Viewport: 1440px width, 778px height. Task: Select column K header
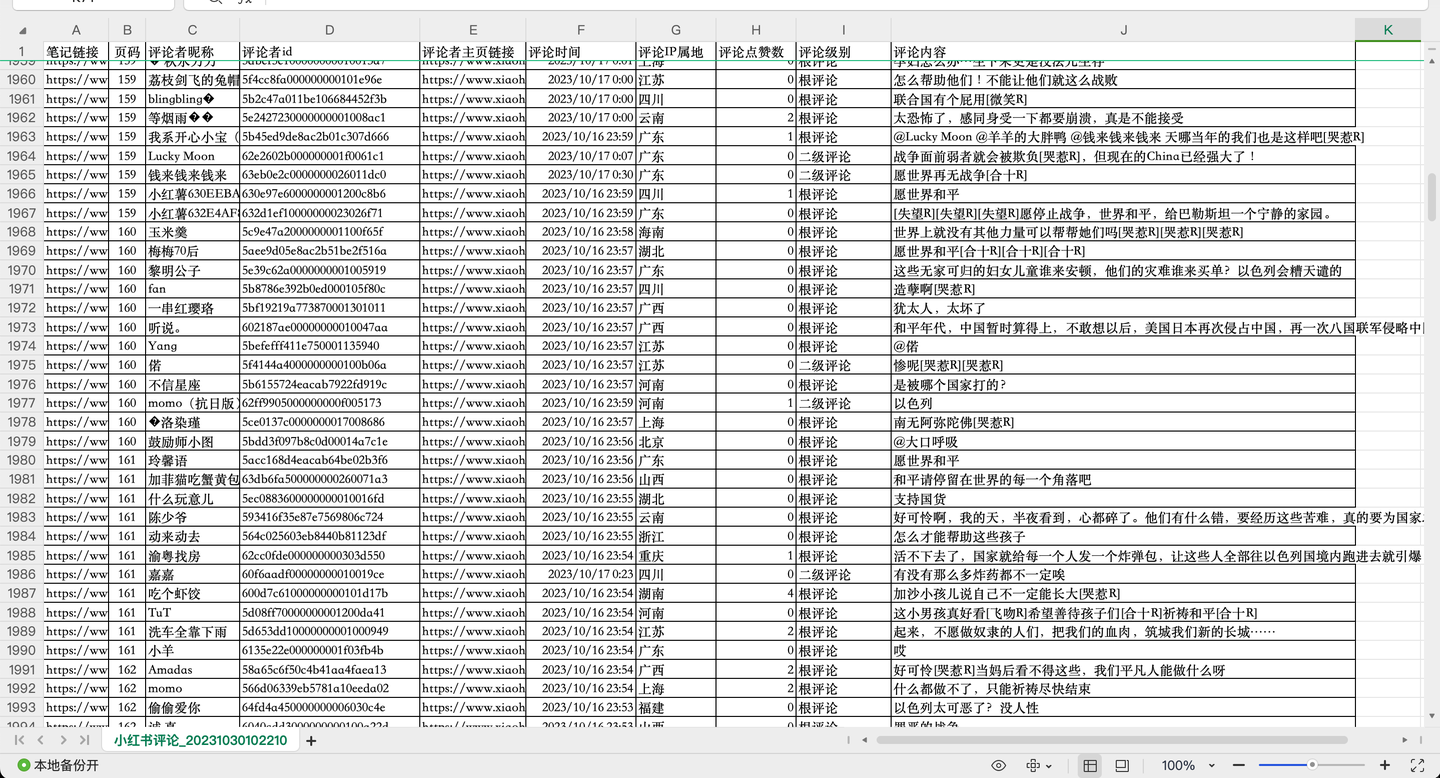pos(1388,30)
